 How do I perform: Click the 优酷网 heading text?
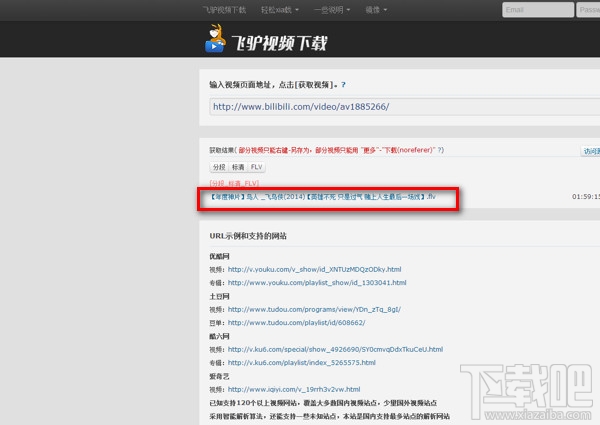pos(219,256)
